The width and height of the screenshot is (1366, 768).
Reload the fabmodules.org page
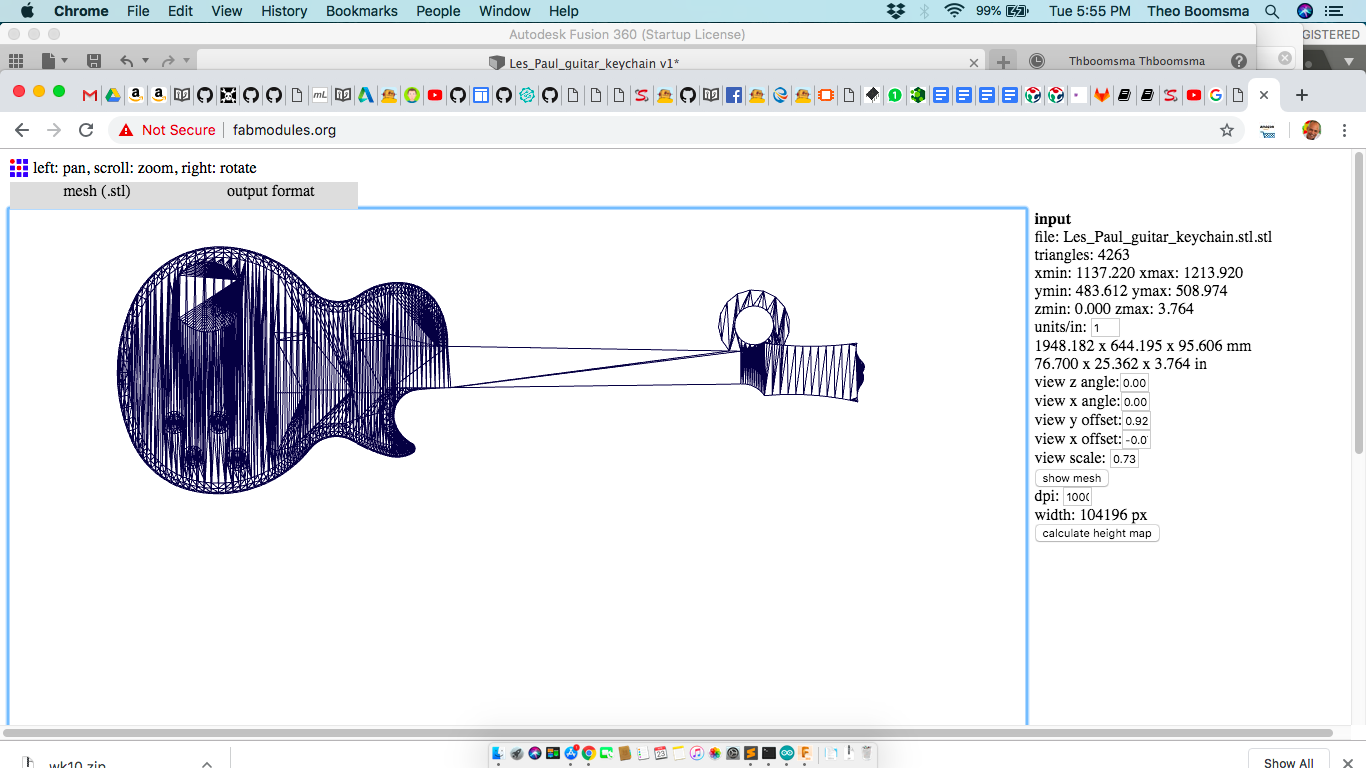(x=86, y=130)
